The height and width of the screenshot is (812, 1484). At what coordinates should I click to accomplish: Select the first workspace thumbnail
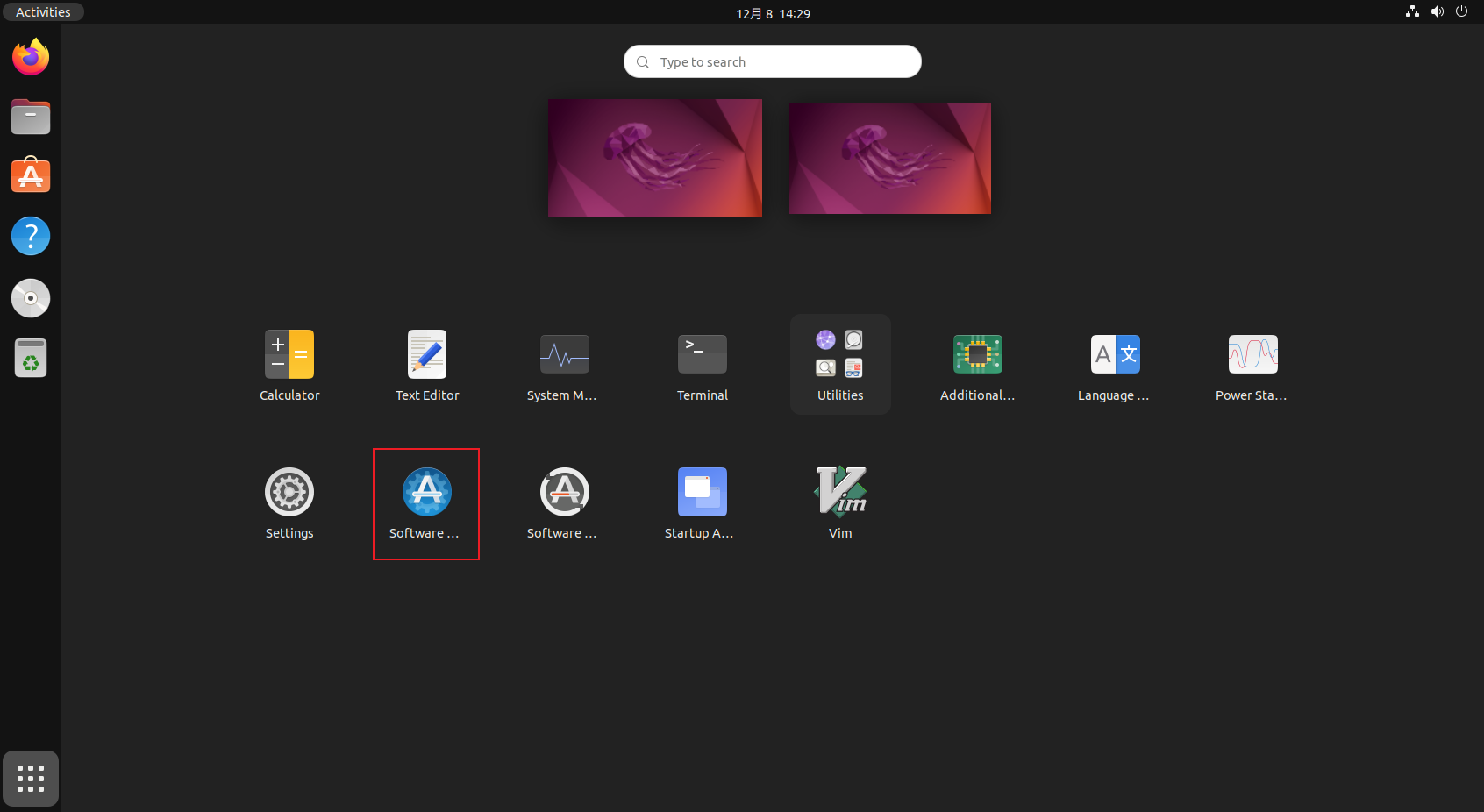[x=655, y=158]
